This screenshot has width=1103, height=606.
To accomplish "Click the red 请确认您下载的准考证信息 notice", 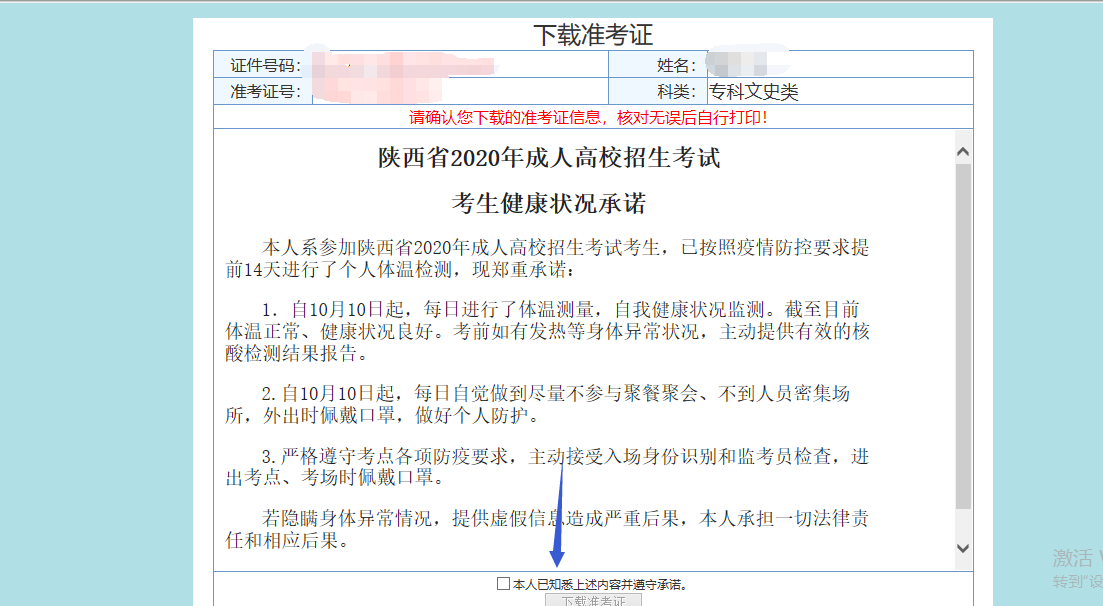I will (589, 118).
